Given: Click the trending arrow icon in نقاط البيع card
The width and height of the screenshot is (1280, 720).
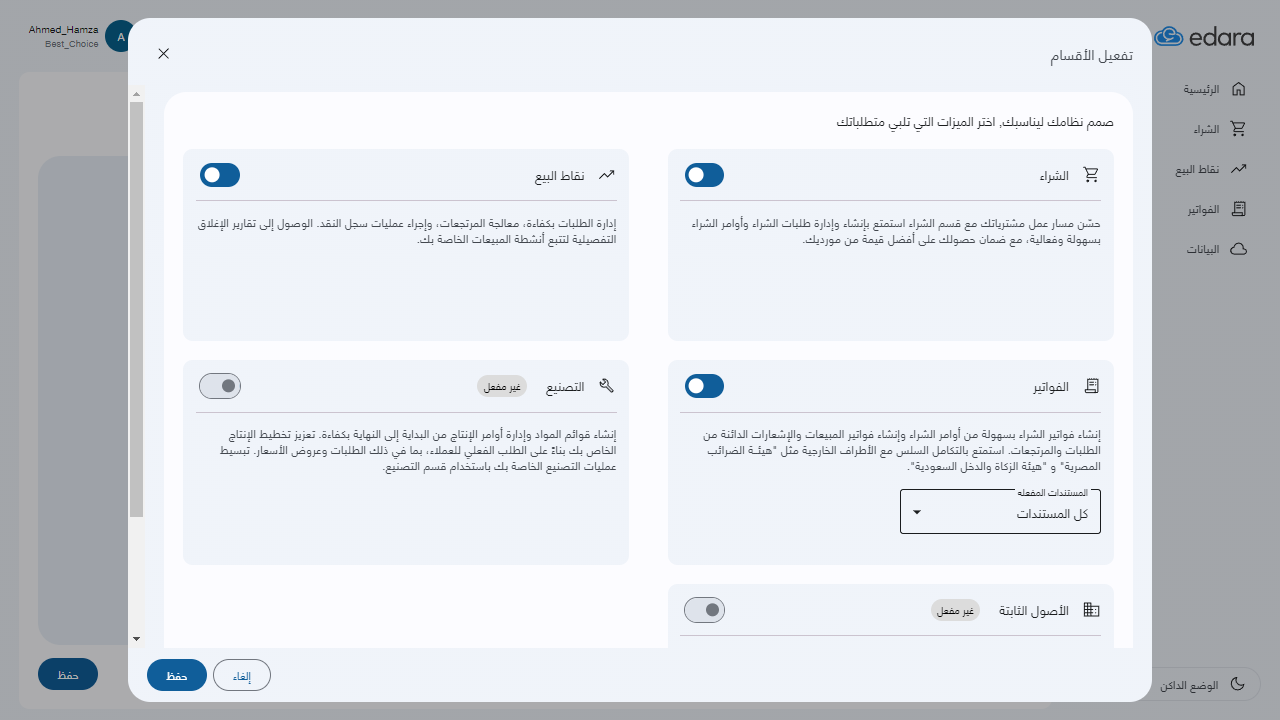Looking at the screenshot, I should click(x=607, y=175).
